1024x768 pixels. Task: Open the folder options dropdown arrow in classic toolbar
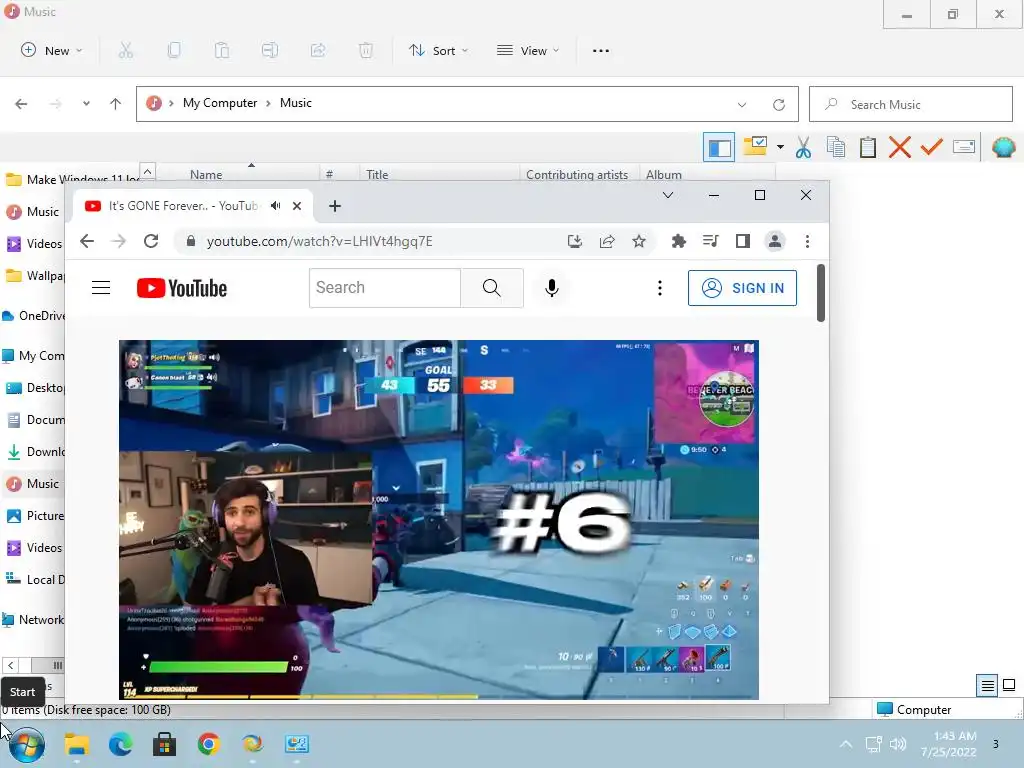click(x=780, y=148)
